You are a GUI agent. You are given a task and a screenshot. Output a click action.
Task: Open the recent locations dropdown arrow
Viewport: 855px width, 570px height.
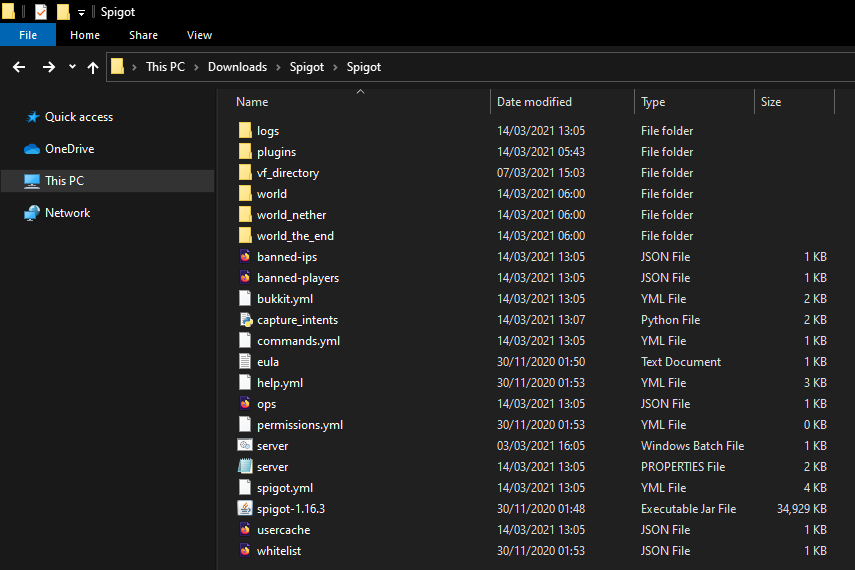pos(72,67)
